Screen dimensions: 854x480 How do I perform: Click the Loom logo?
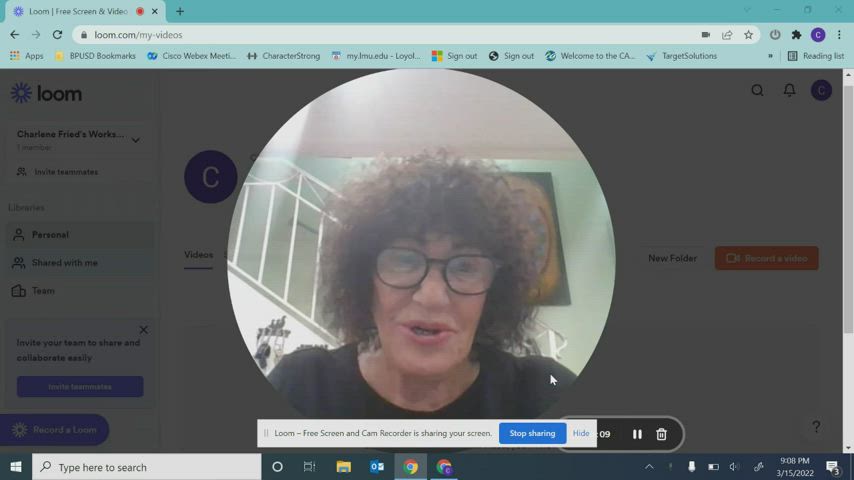(46, 93)
